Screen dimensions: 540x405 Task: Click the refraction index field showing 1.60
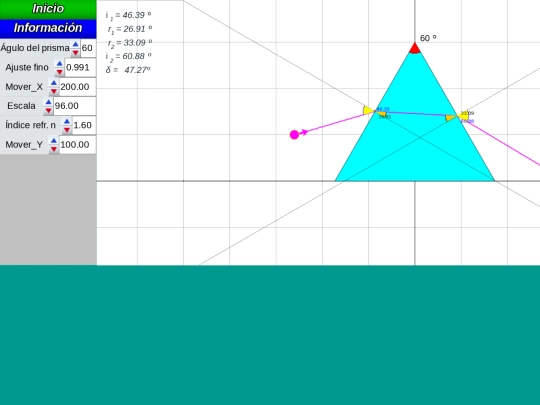tap(84, 125)
